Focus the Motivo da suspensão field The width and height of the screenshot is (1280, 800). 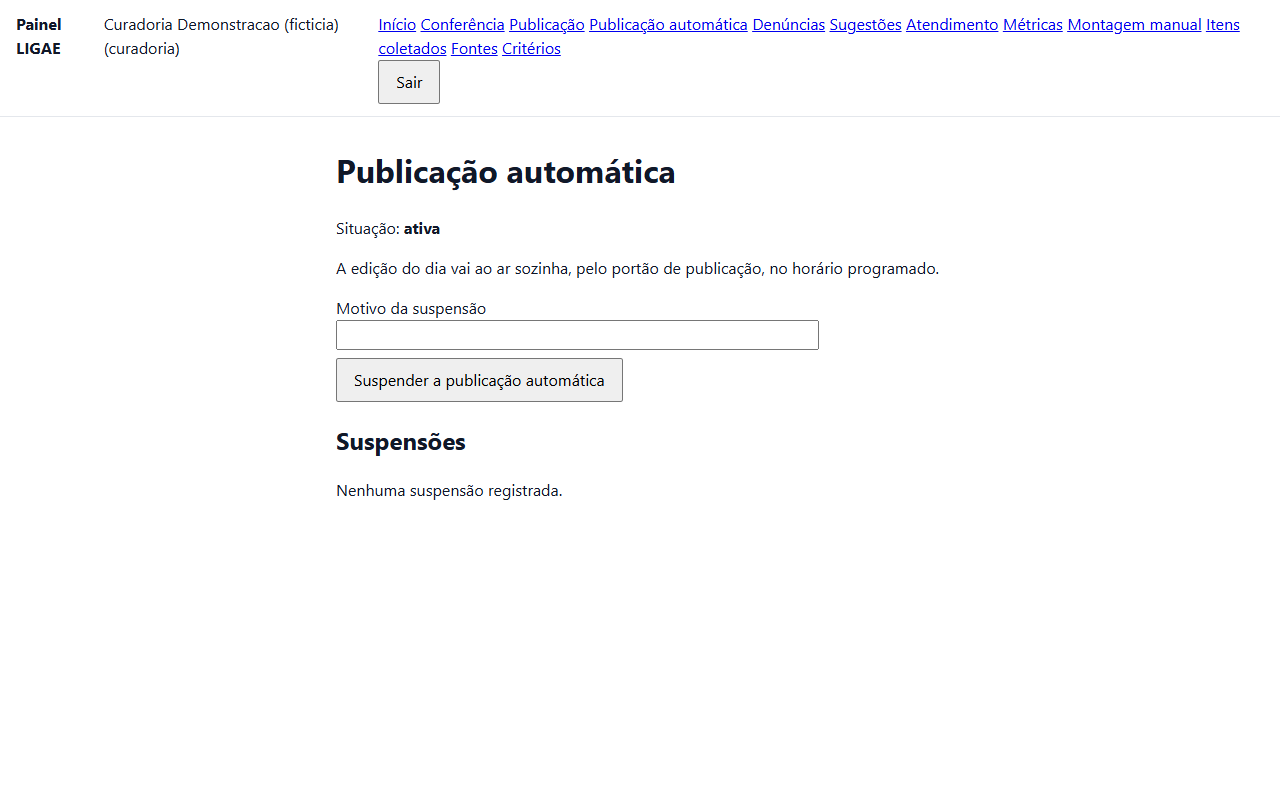[x=577, y=335]
